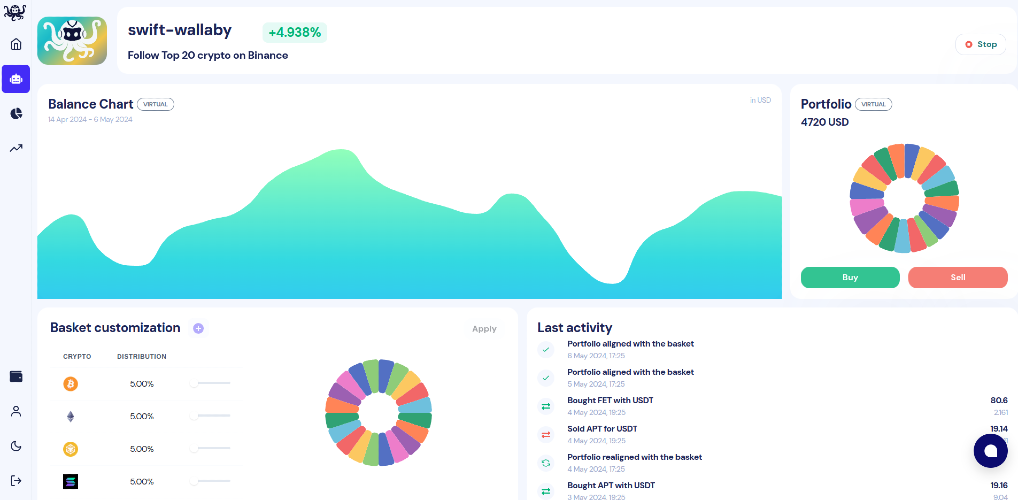This screenshot has width=1018, height=500.
Task: Click the Bitcoin coin icon
Action: point(70,384)
